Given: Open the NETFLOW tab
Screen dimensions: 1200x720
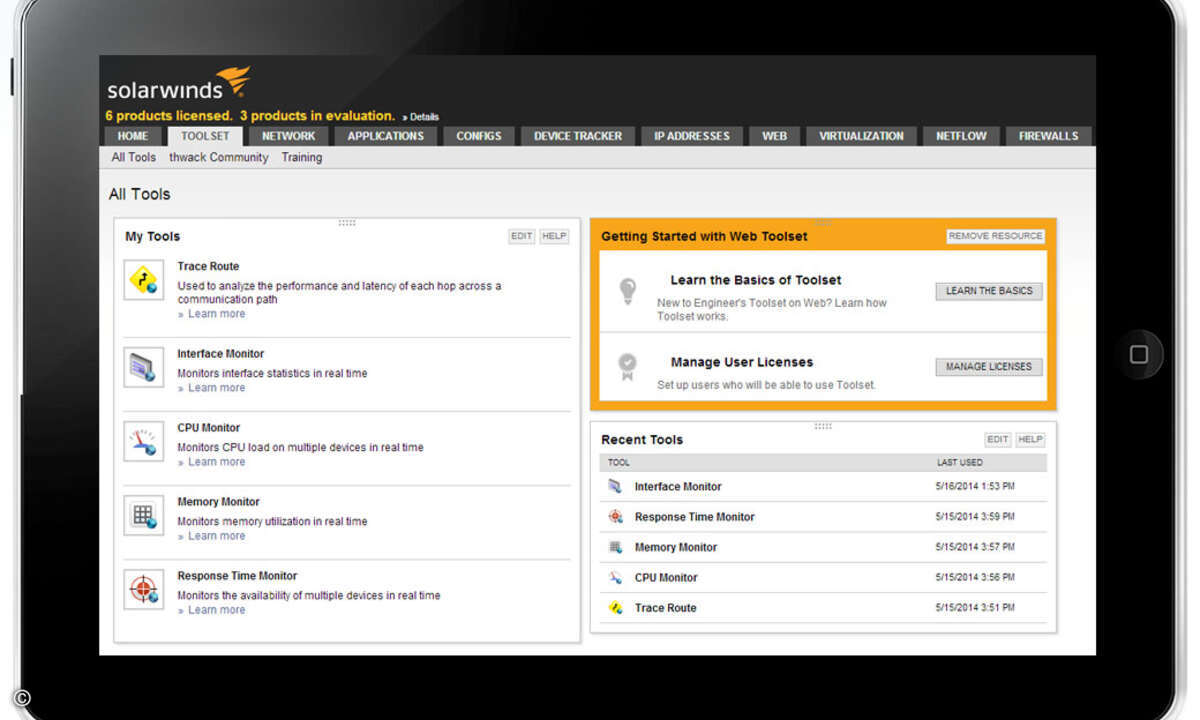Looking at the screenshot, I should coord(961,136).
